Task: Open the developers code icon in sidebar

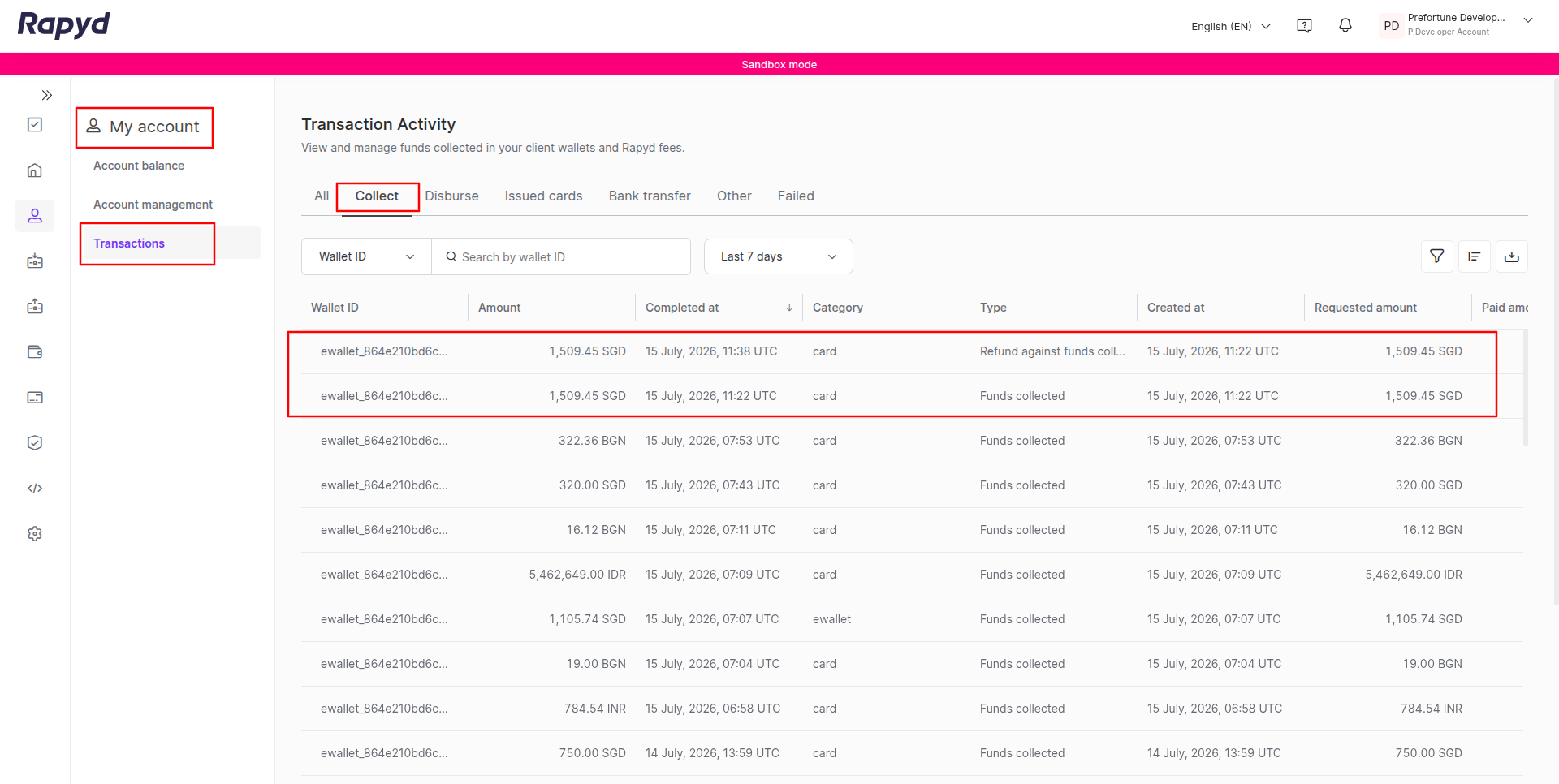Action: [x=35, y=489]
